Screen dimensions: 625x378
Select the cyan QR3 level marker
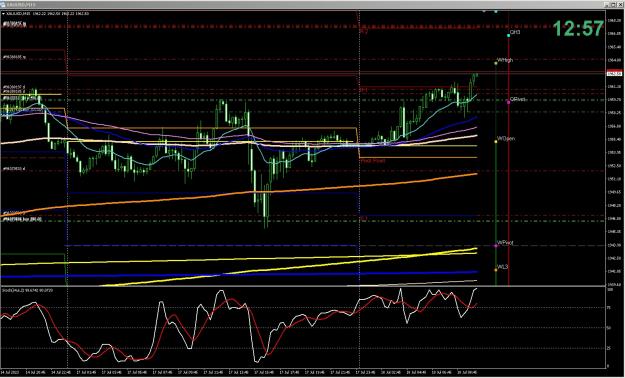pos(509,35)
